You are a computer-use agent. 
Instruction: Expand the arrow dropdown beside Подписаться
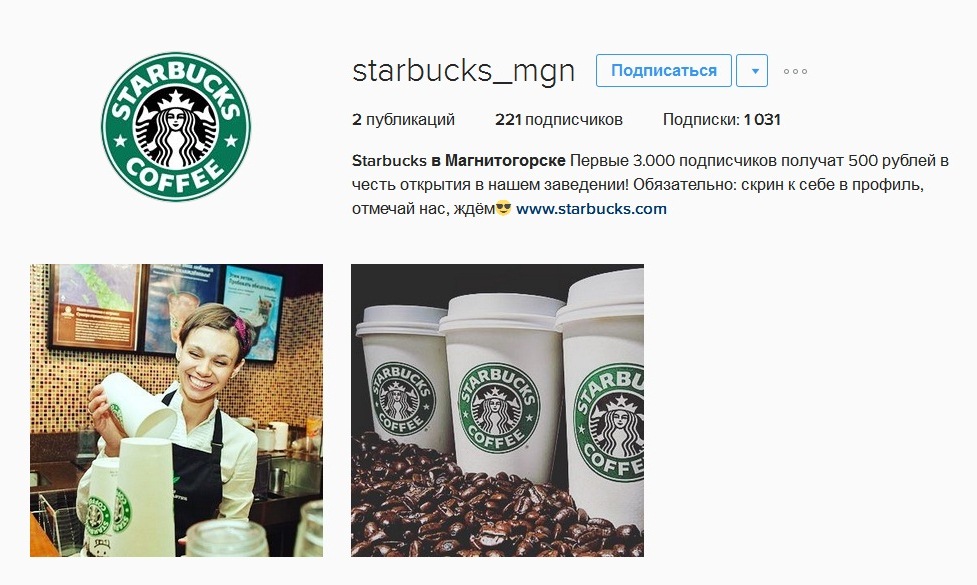pos(751,70)
